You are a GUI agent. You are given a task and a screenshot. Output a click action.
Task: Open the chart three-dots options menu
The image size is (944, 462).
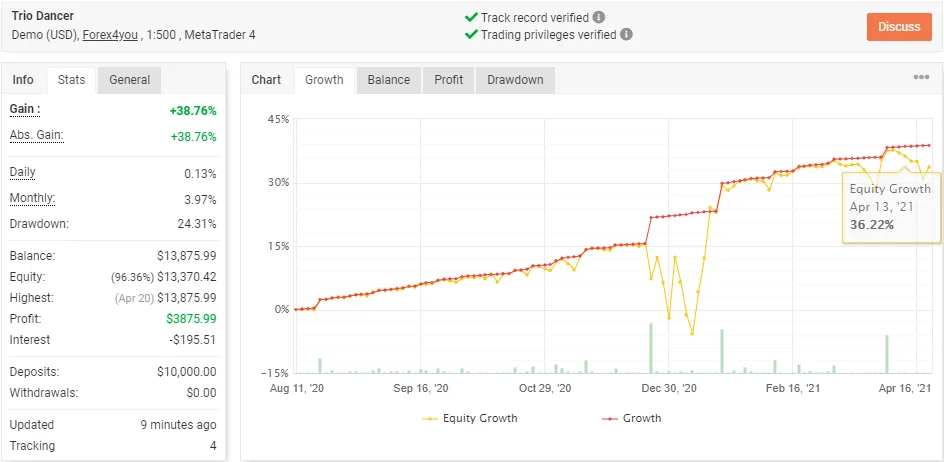coord(921,78)
